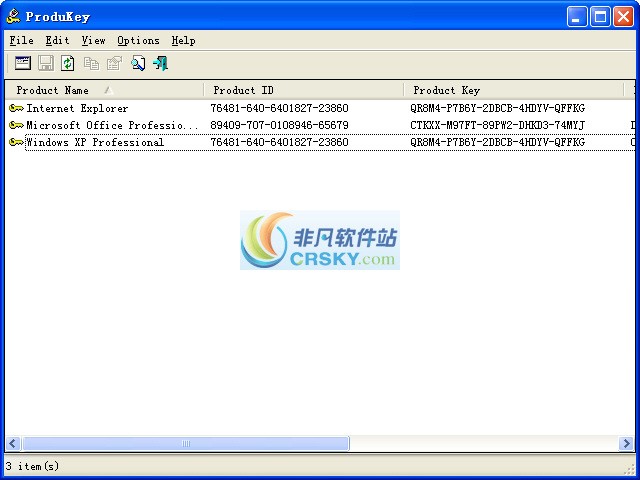Select the Internet Explorer row
The image size is (640, 480).
tap(320, 108)
